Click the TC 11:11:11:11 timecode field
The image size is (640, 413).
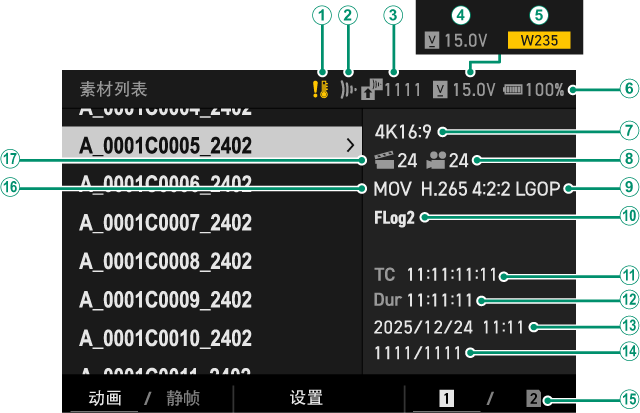coord(436,275)
